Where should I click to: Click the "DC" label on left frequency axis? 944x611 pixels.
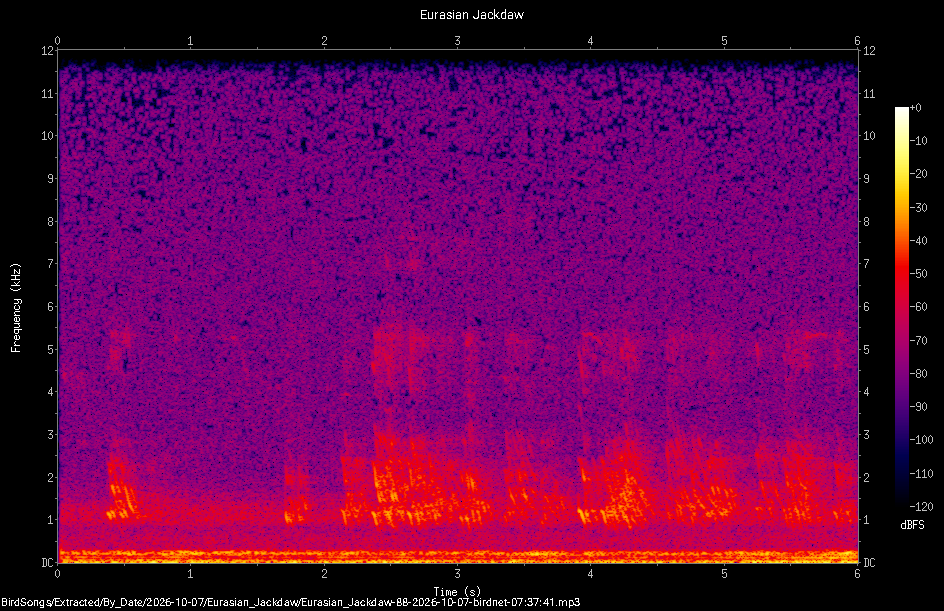47,563
